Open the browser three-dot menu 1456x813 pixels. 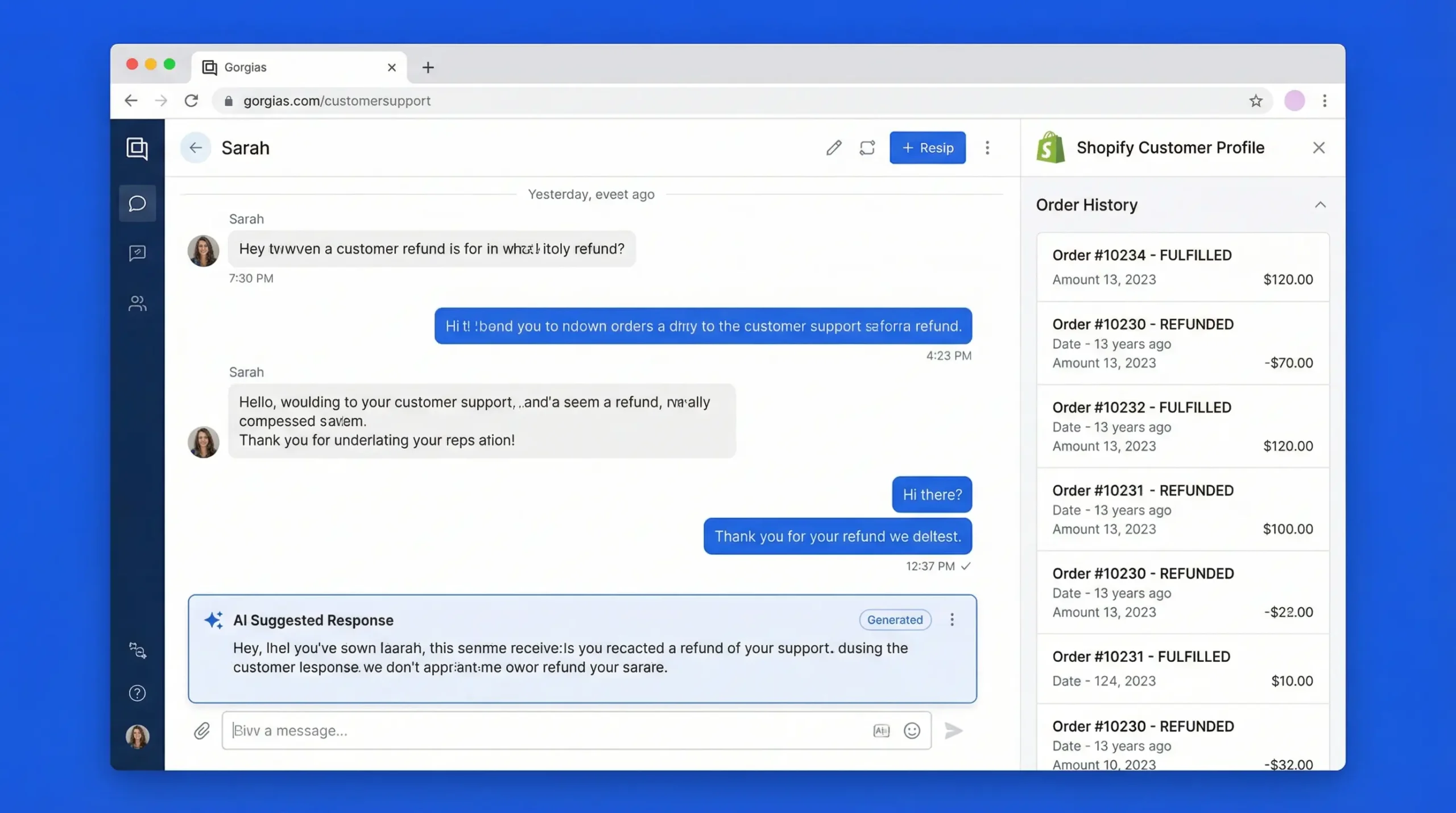pyautogui.click(x=1325, y=101)
